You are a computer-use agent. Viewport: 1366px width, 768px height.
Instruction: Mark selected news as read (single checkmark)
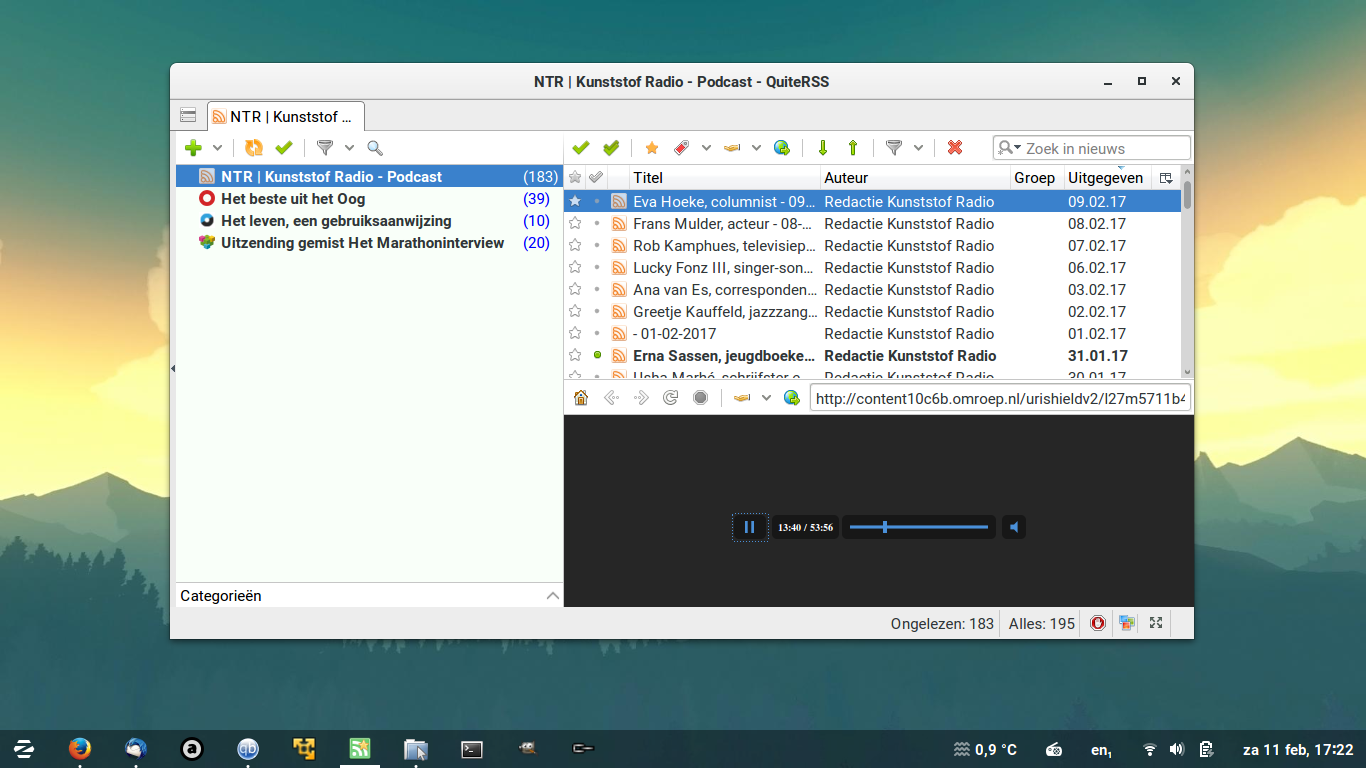click(581, 148)
